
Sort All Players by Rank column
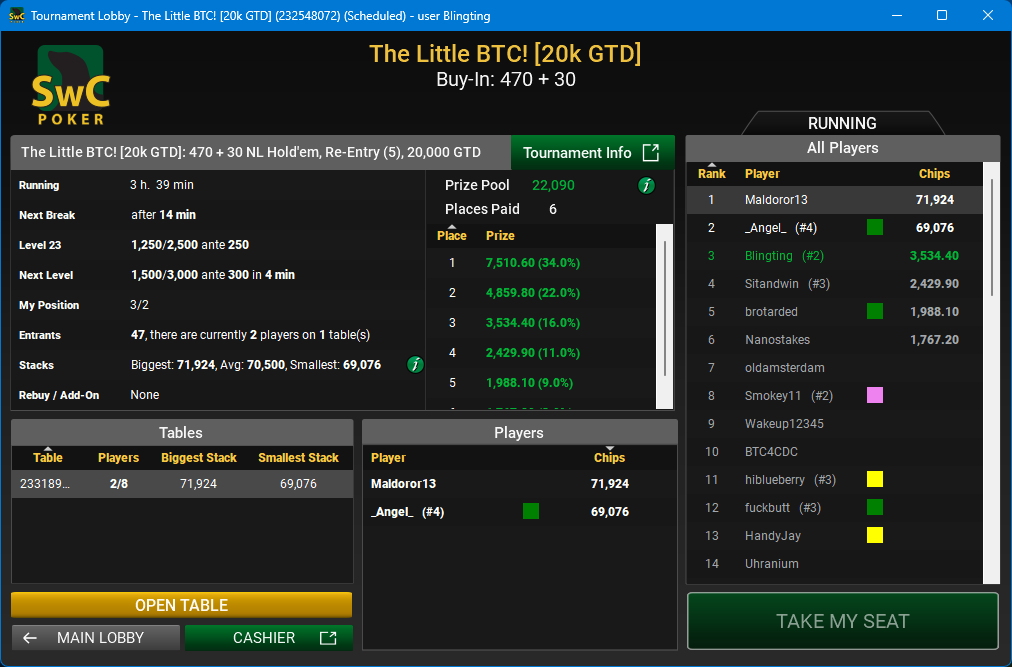click(711, 174)
